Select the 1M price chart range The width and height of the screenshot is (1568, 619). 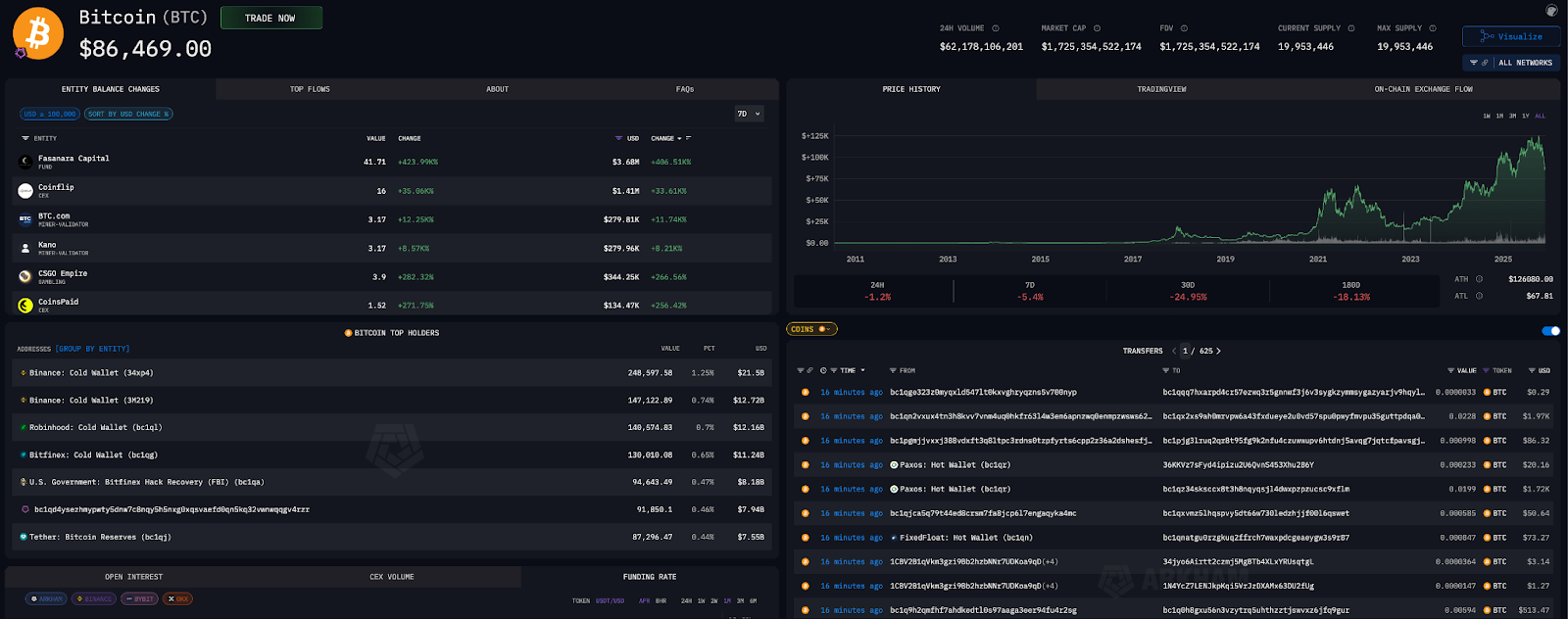click(1499, 116)
